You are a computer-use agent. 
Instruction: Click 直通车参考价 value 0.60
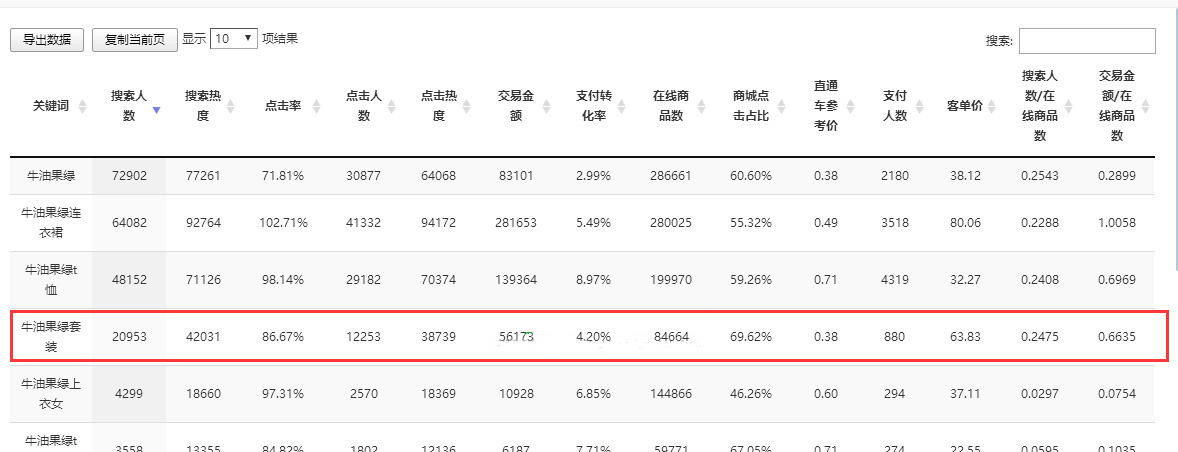(x=826, y=393)
